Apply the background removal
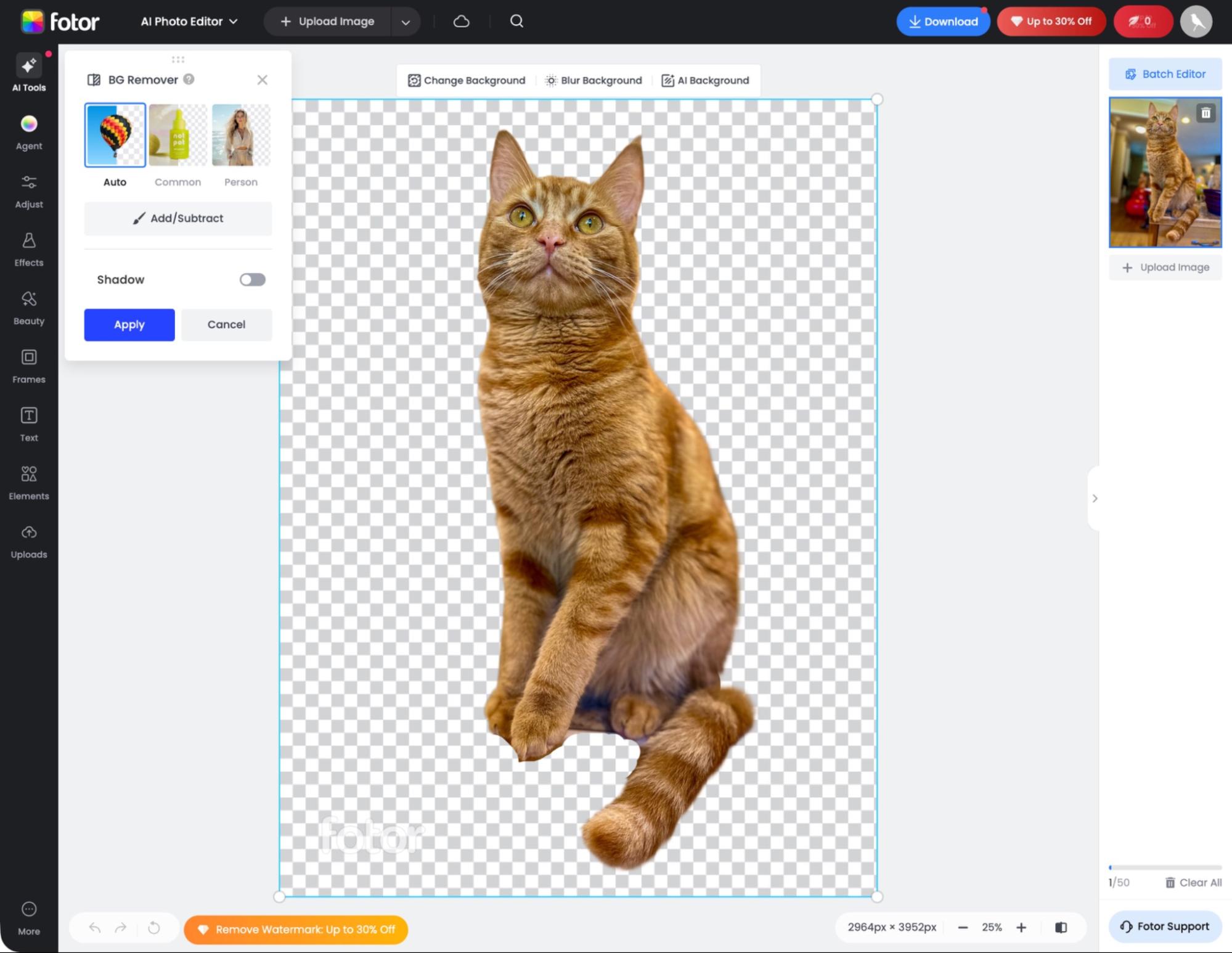The width and height of the screenshot is (1232, 953). [129, 324]
